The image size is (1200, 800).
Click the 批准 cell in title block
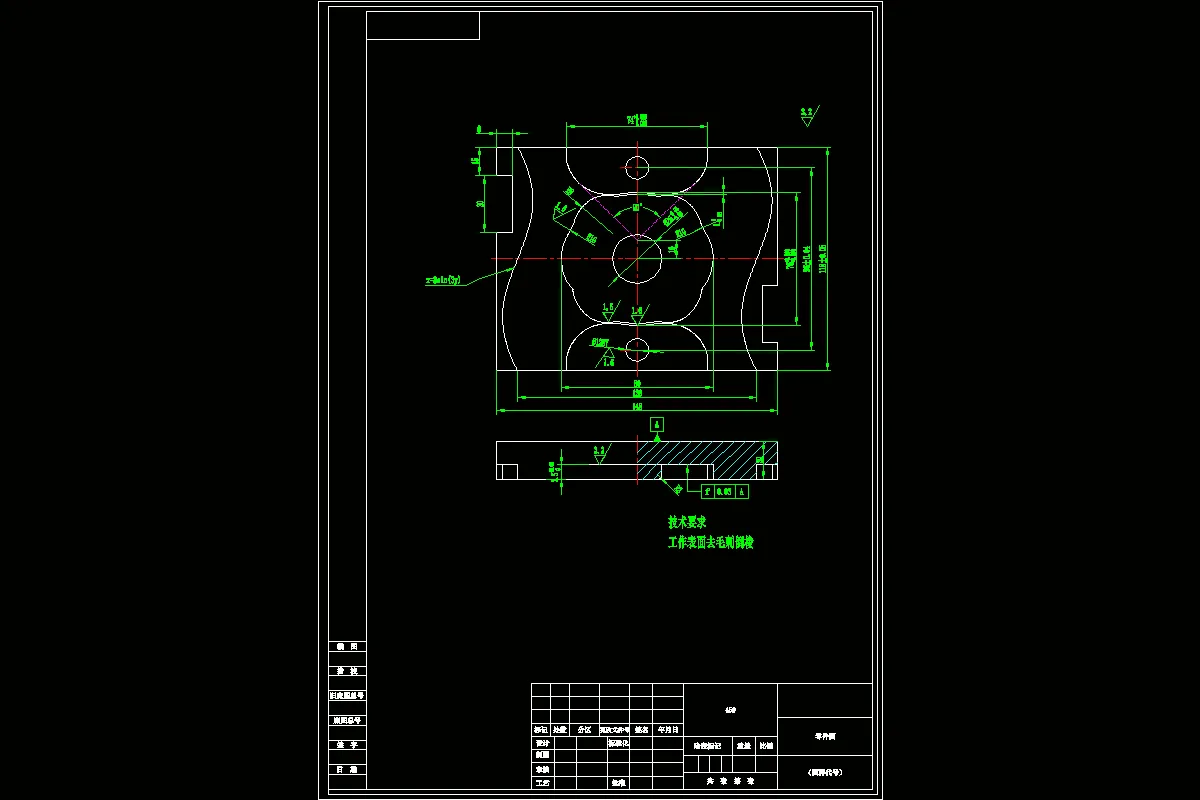618,782
